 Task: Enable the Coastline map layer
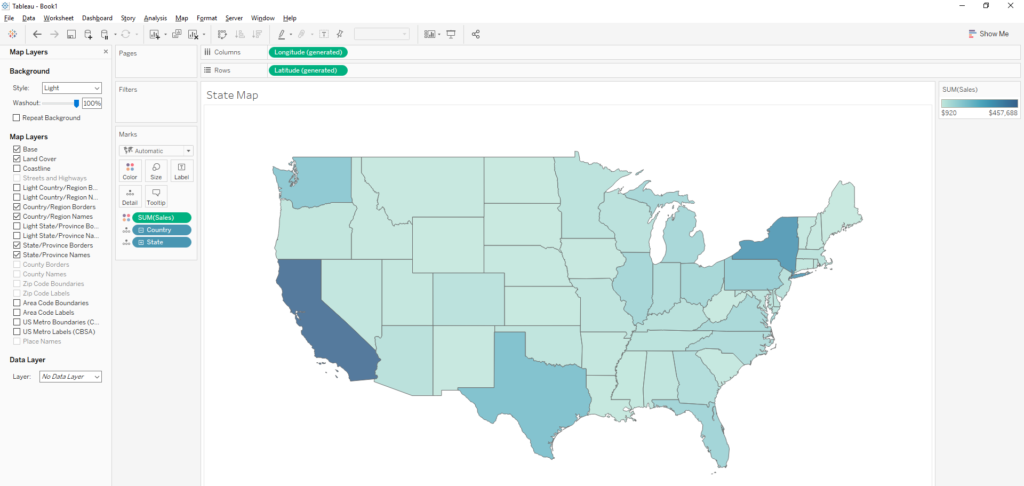click(x=17, y=168)
